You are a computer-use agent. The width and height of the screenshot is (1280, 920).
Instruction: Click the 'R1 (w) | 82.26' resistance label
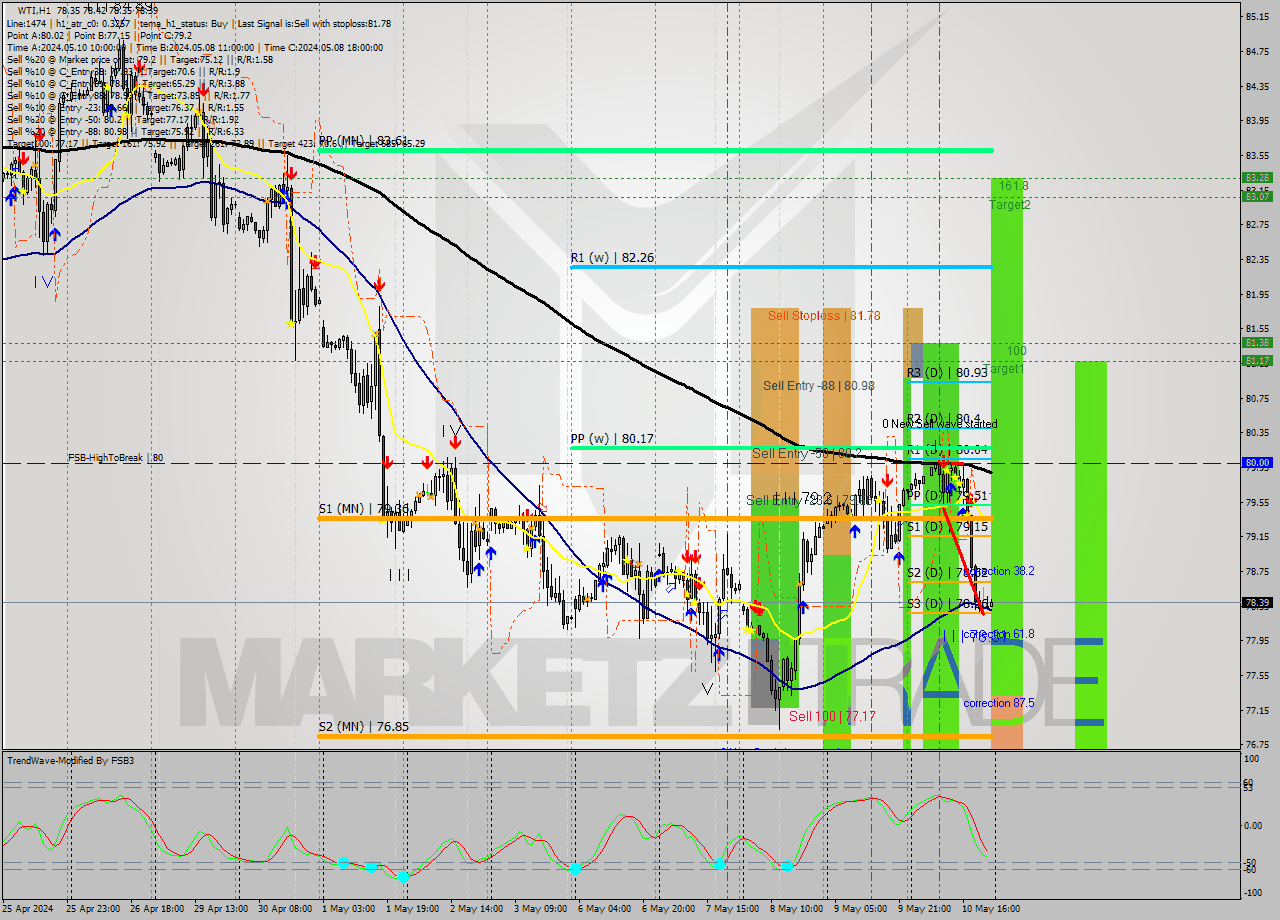(612, 258)
